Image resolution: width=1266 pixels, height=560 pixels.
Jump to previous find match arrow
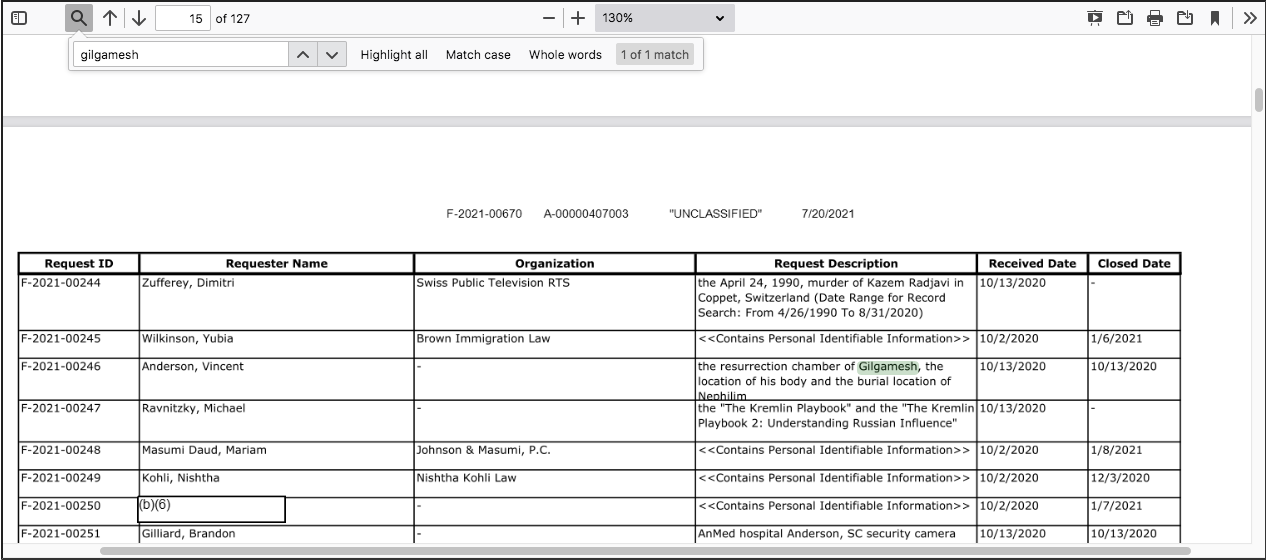[x=302, y=55]
